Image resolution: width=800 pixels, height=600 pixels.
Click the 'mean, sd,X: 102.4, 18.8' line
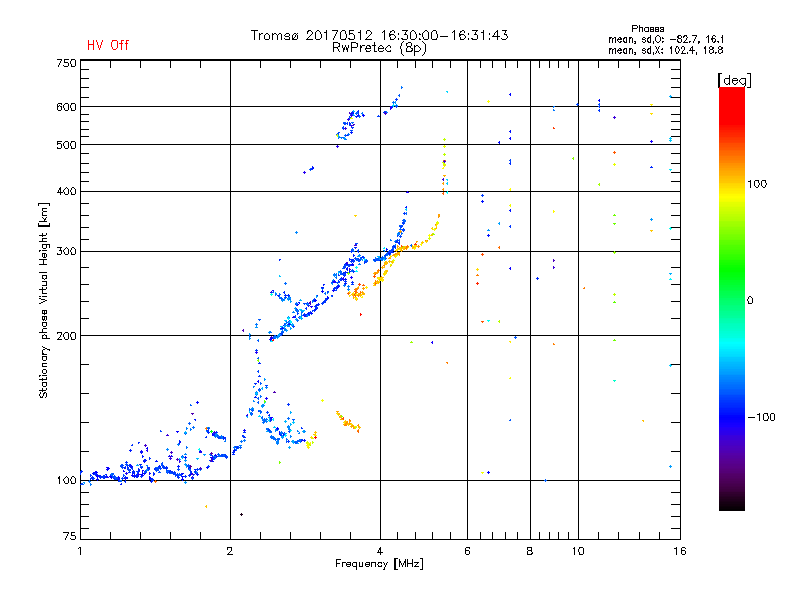click(x=666, y=50)
